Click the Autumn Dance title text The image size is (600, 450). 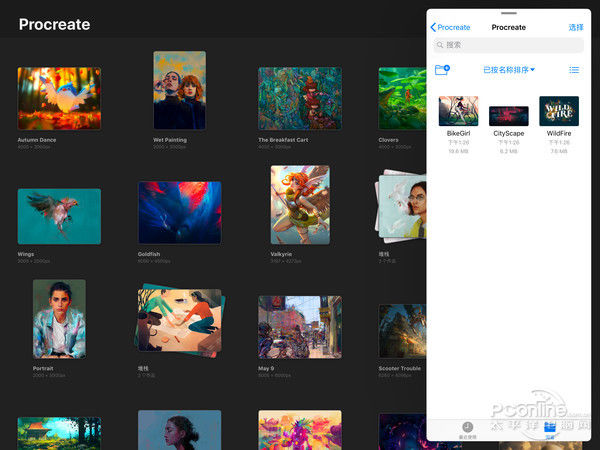[37, 140]
